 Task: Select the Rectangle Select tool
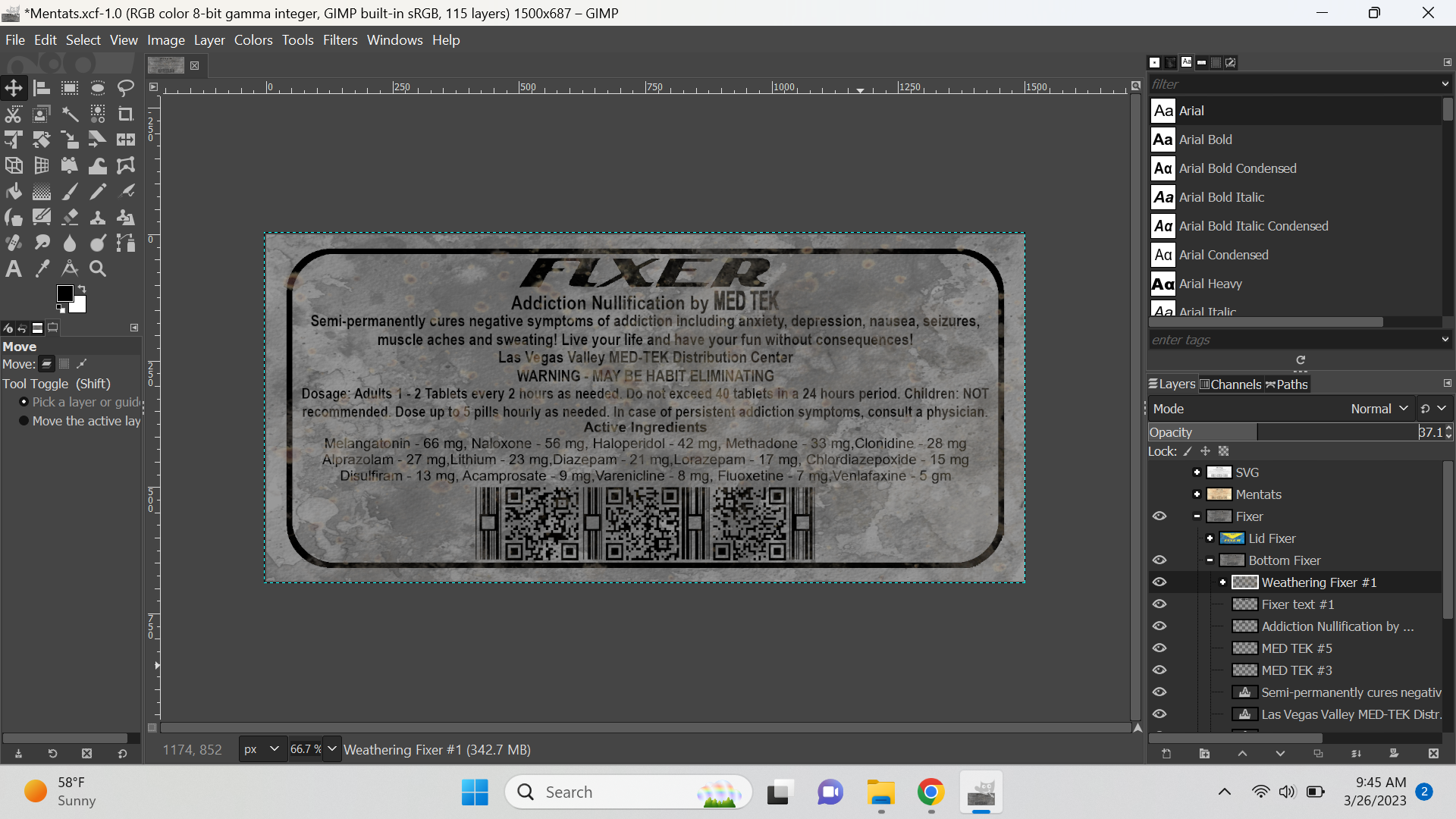point(70,88)
